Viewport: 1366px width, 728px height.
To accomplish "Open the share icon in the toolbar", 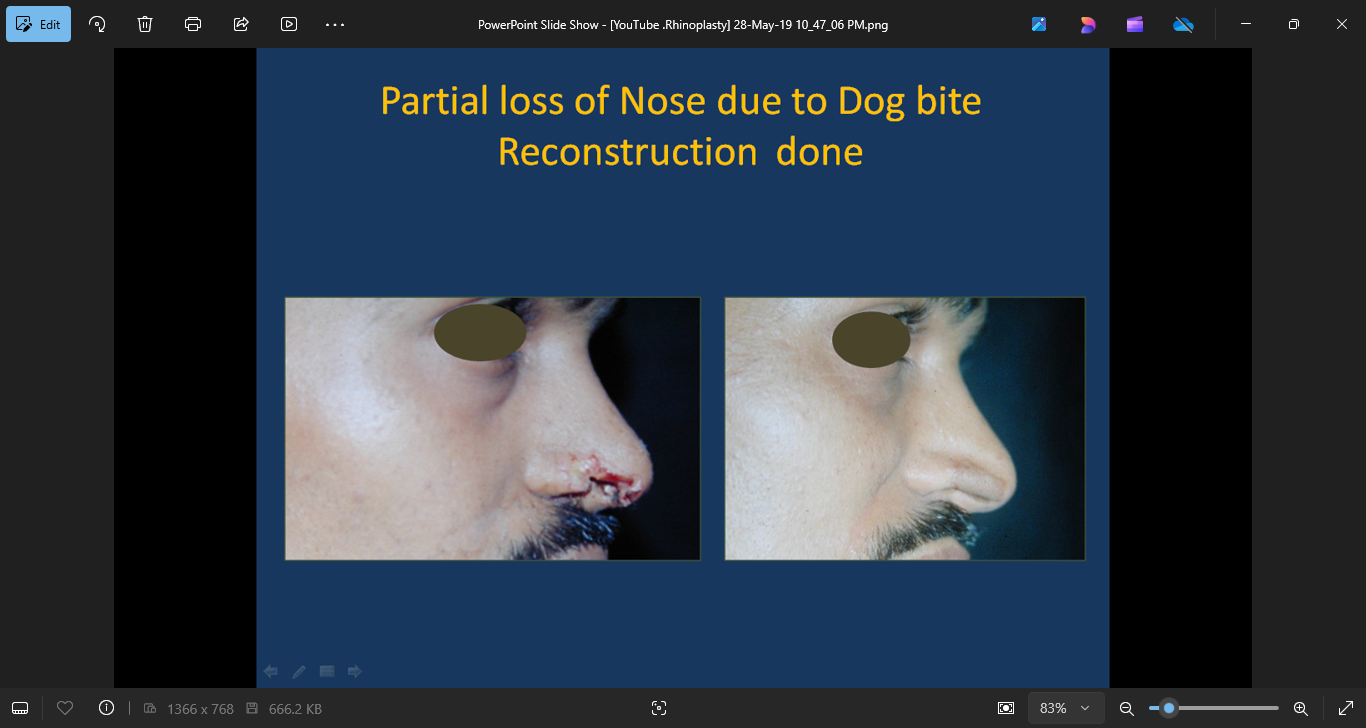I will point(241,24).
